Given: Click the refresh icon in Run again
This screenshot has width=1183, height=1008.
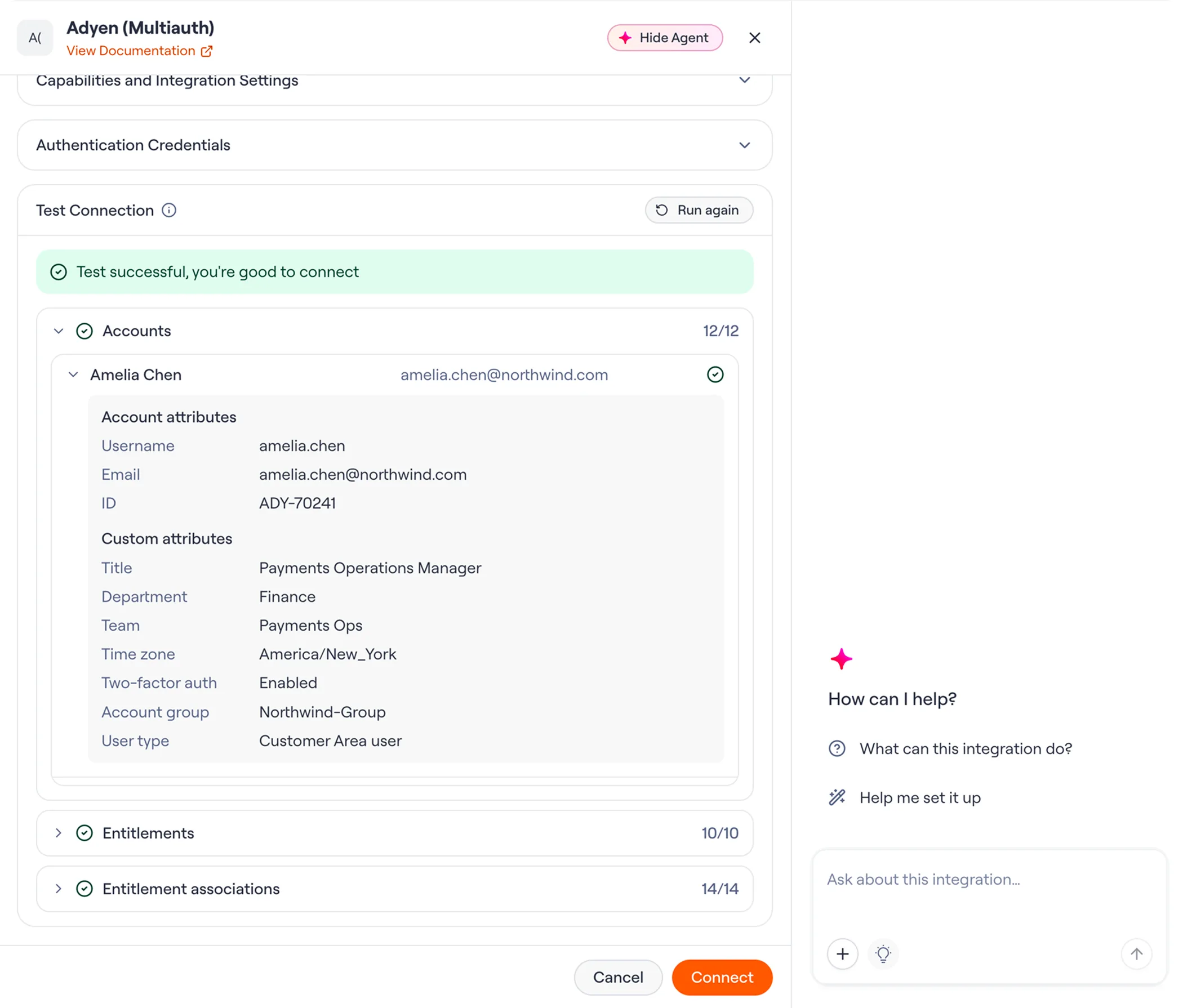Looking at the screenshot, I should coord(662,210).
